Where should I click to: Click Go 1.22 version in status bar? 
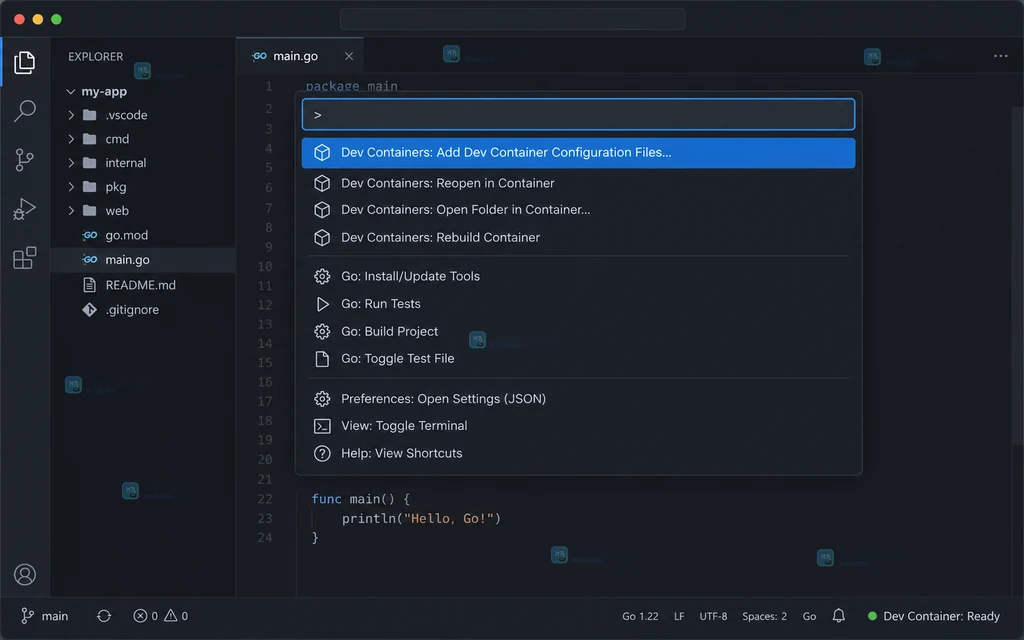[x=640, y=616]
